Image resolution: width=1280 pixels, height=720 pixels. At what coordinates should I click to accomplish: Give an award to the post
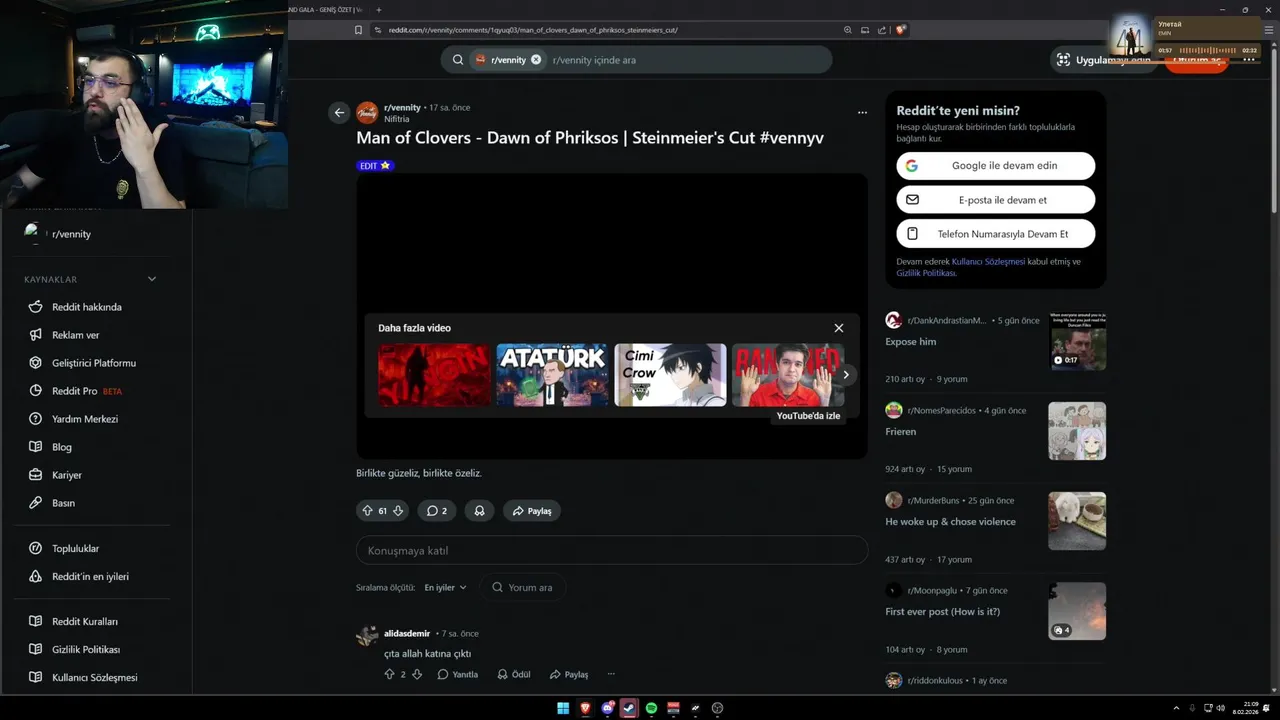click(479, 511)
